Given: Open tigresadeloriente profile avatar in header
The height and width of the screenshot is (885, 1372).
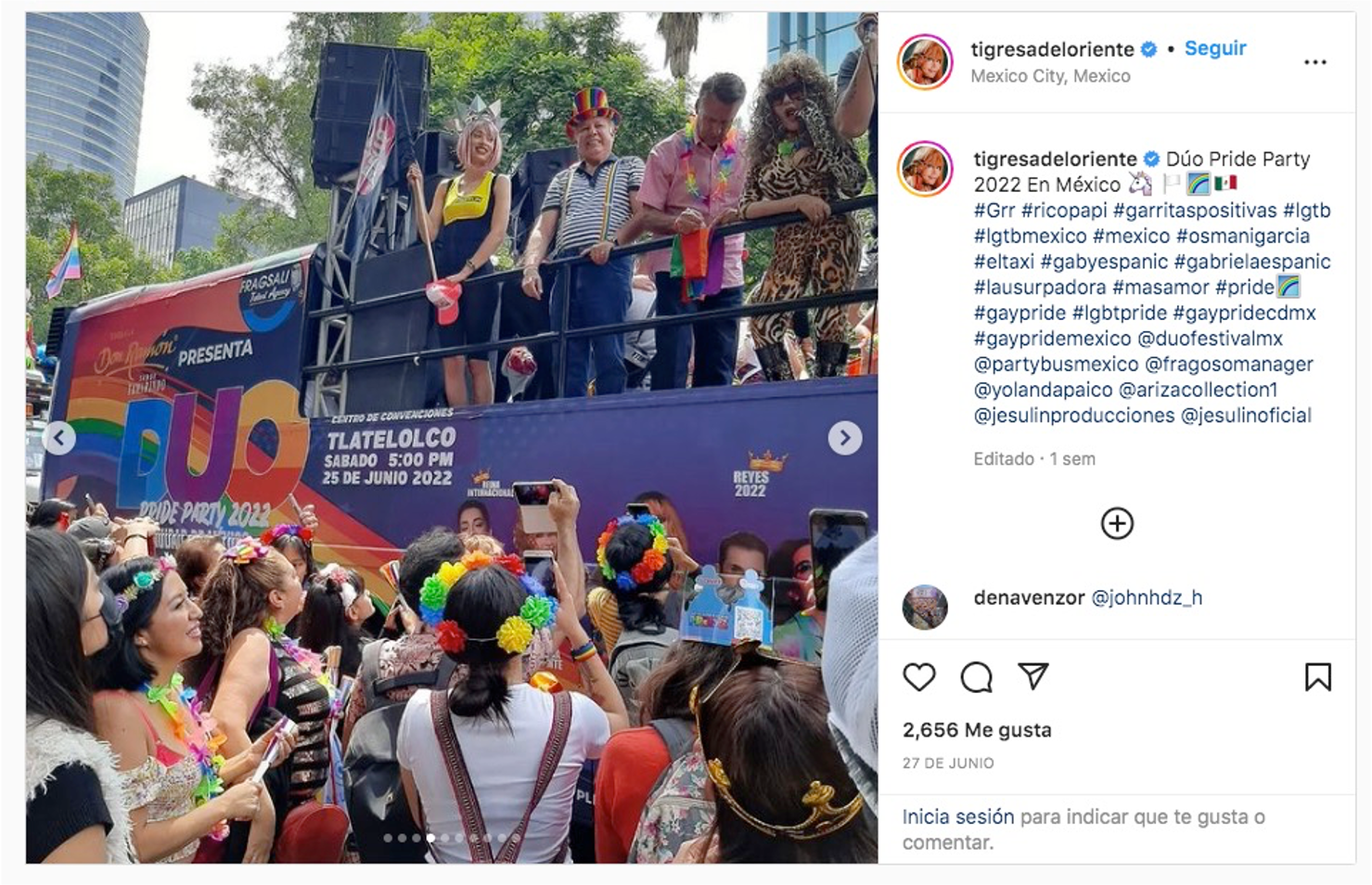Looking at the screenshot, I should 925,62.
